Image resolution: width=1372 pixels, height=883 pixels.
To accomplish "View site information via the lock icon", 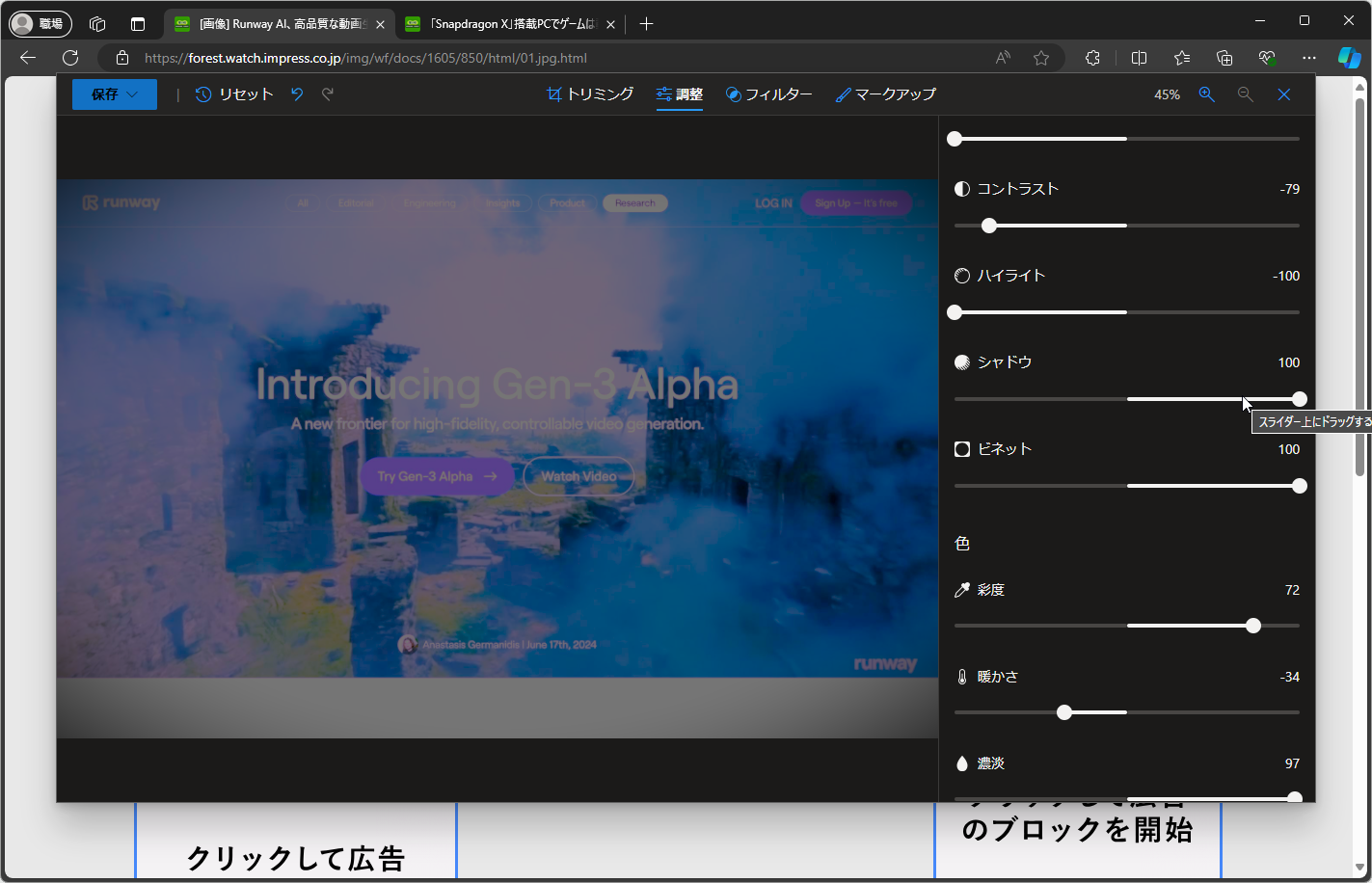I will pyautogui.click(x=122, y=58).
